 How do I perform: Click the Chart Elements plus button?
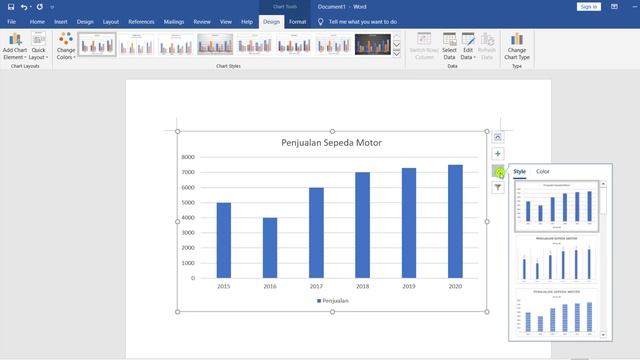click(498, 154)
